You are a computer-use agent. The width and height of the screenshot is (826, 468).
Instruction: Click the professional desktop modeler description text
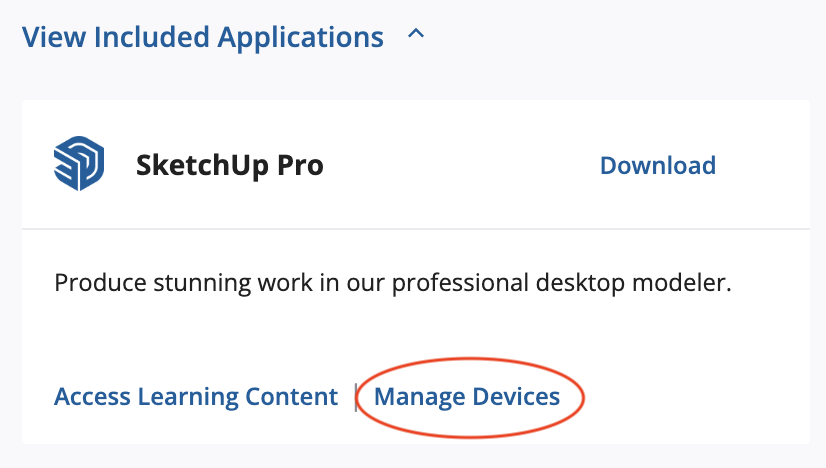click(393, 283)
